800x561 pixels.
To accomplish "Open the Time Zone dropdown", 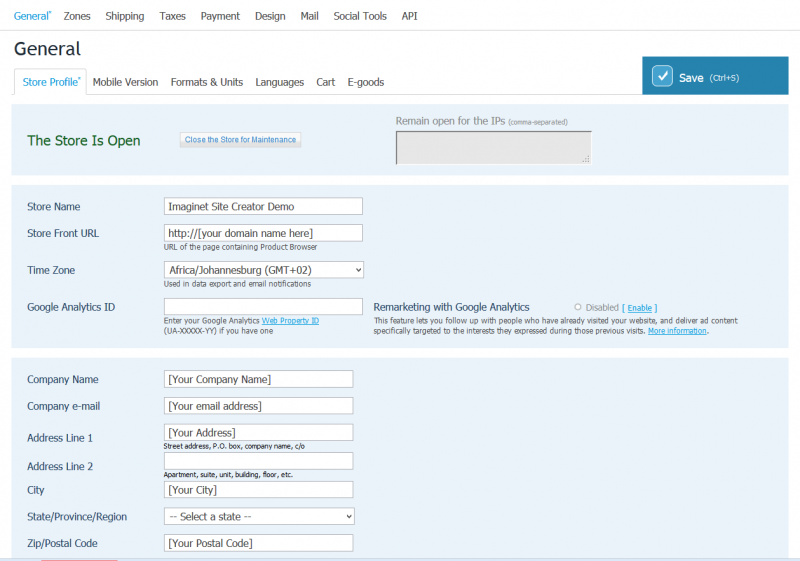I will (264, 270).
